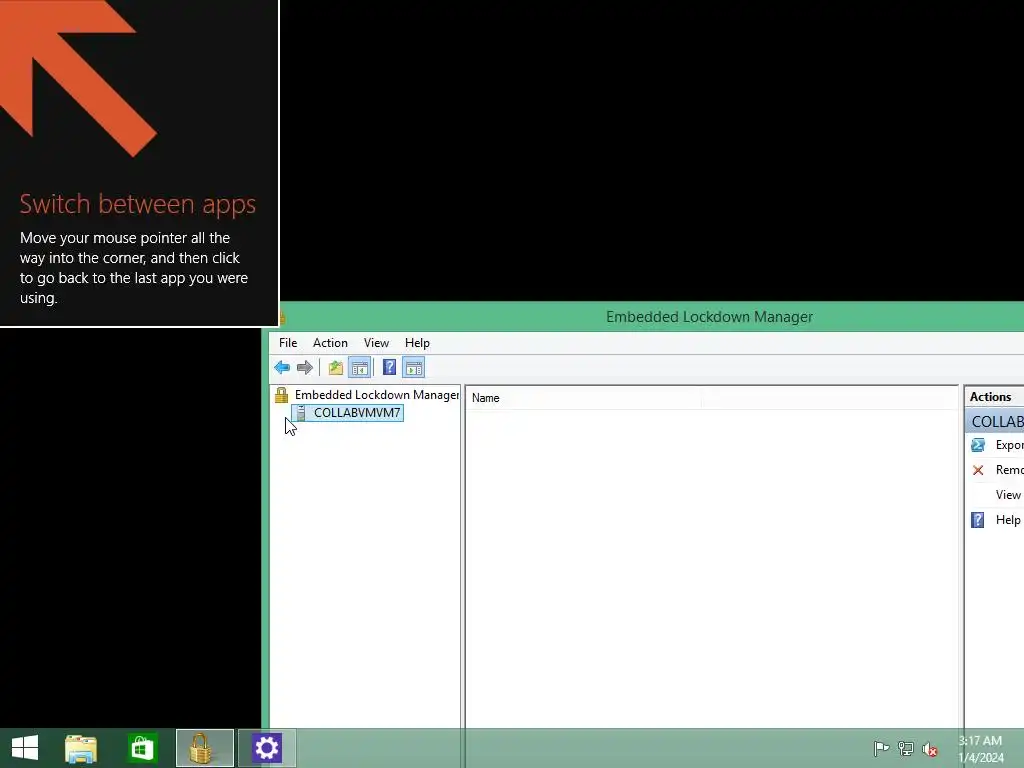Screen dimensions: 1024x768
Task: Open the Windows Start button
Action: (25, 748)
